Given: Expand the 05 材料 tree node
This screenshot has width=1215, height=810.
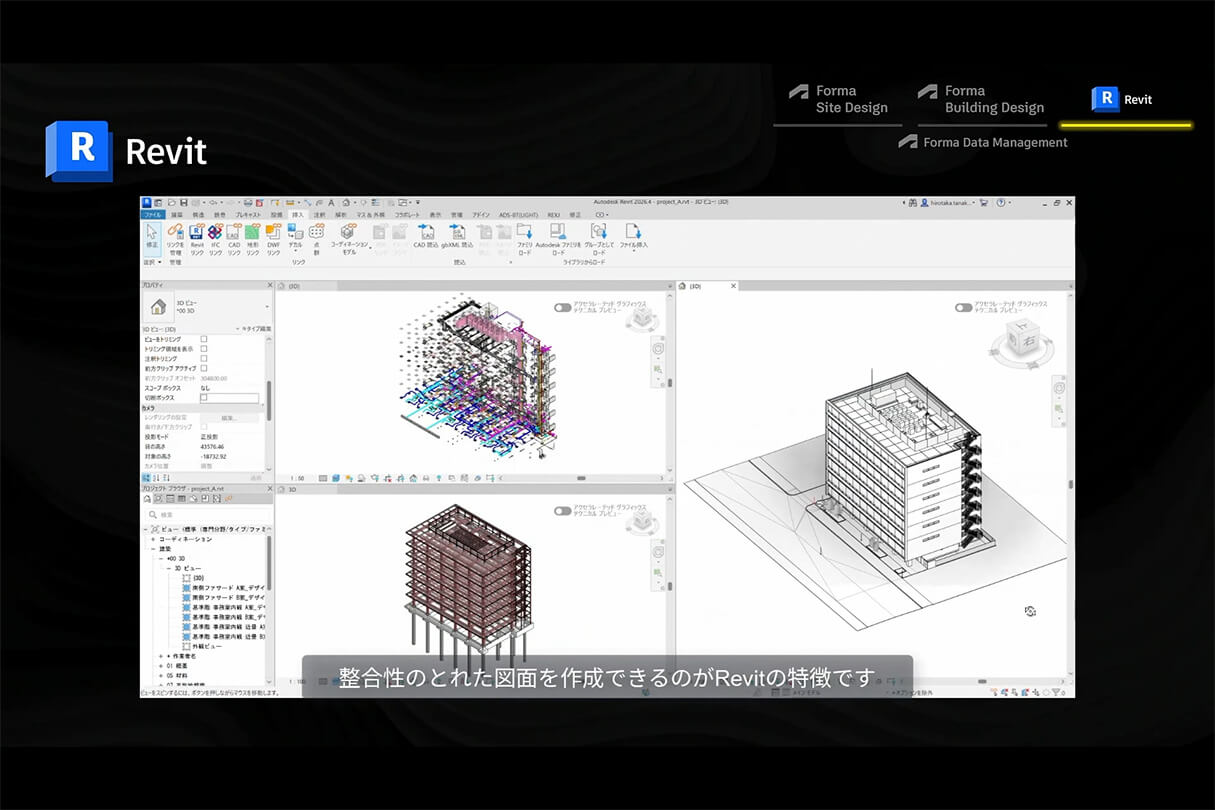Looking at the screenshot, I should [x=160, y=676].
